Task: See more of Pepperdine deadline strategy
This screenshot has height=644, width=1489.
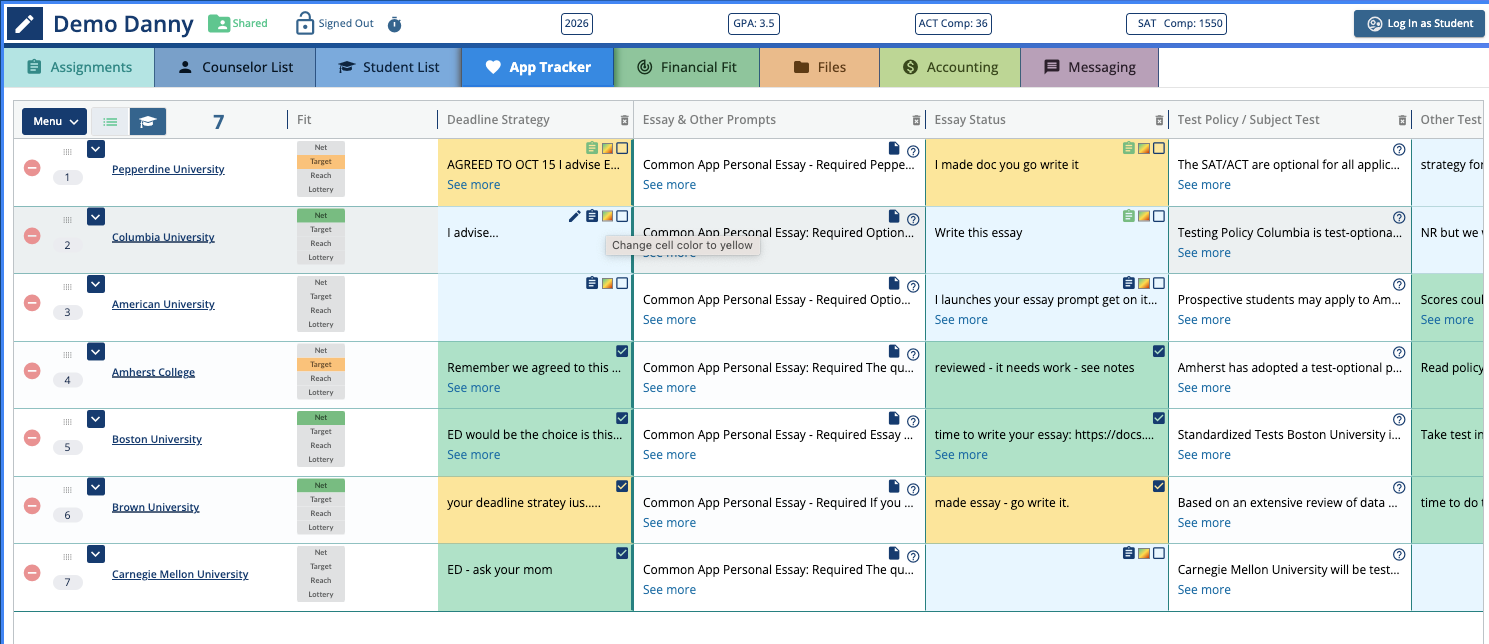Action: (x=474, y=185)
